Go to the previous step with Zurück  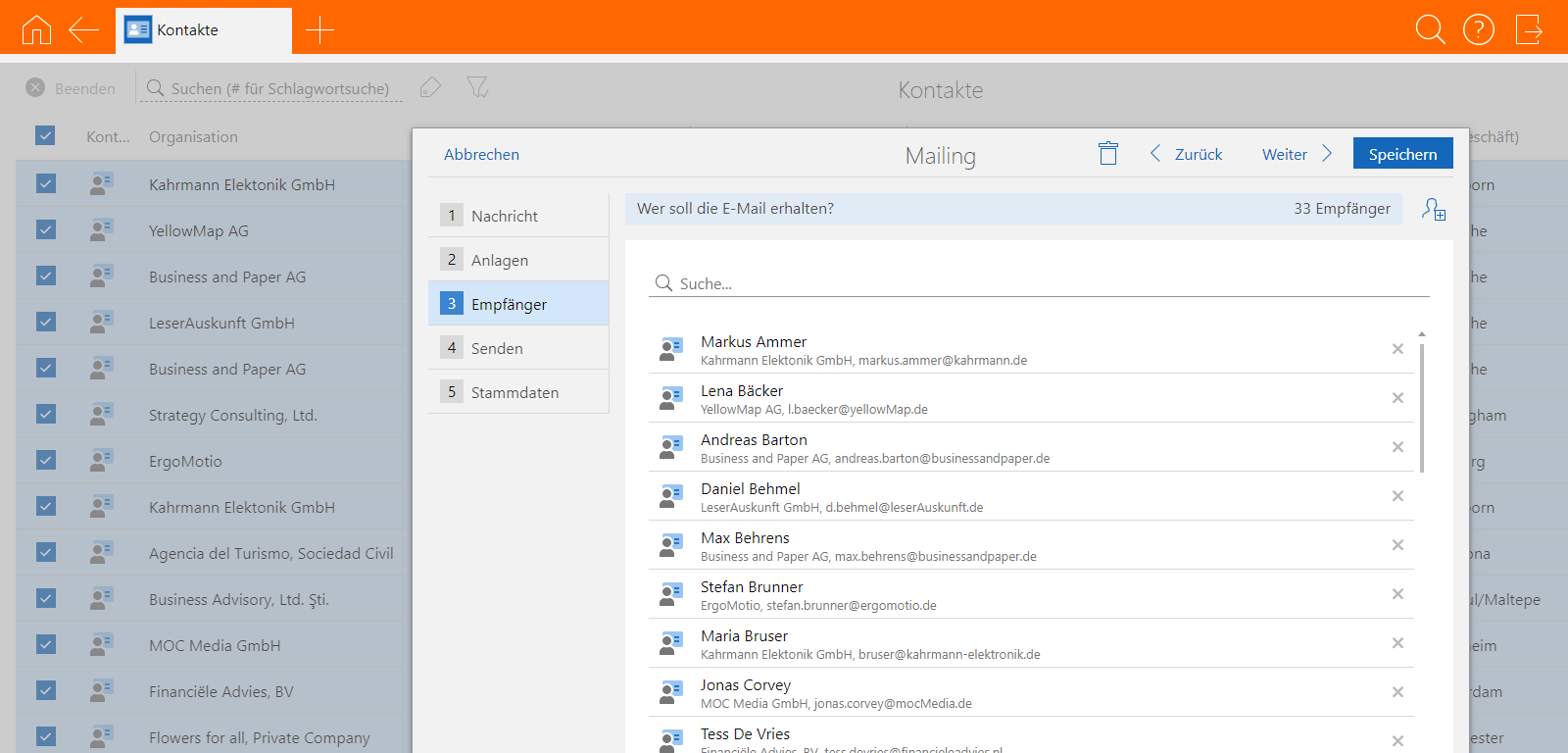1186,154
